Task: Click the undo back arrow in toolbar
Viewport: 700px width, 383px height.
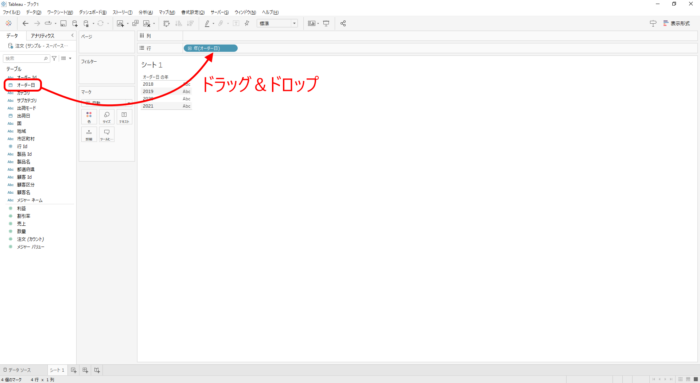Action: point(25,23)
